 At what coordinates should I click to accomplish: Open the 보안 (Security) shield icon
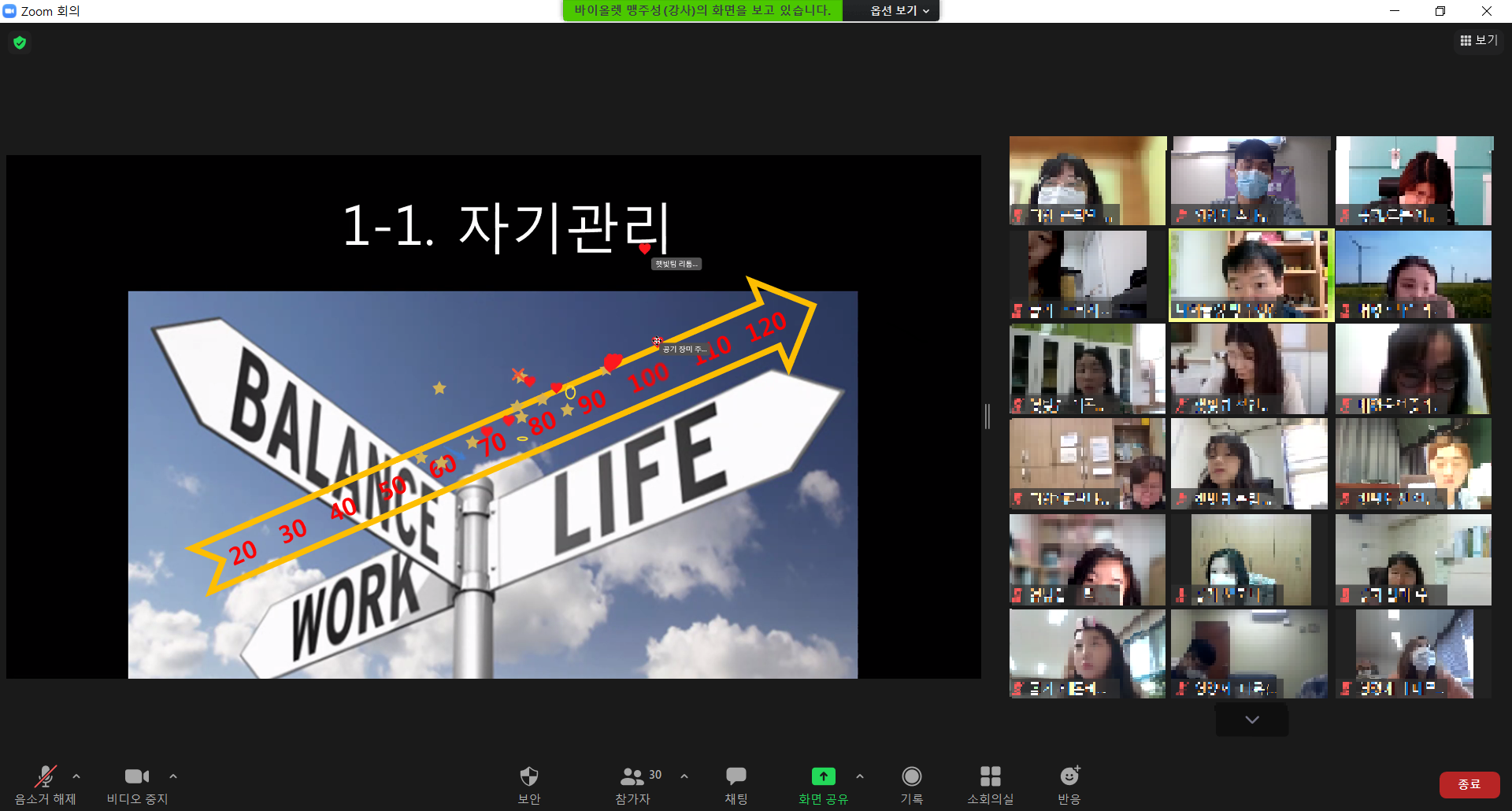[x=529, y=777]
